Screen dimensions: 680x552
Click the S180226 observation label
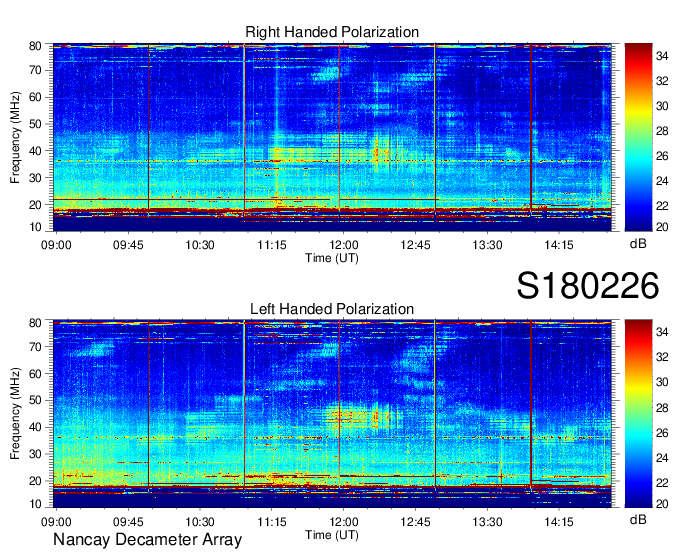[x=588, y=285]
